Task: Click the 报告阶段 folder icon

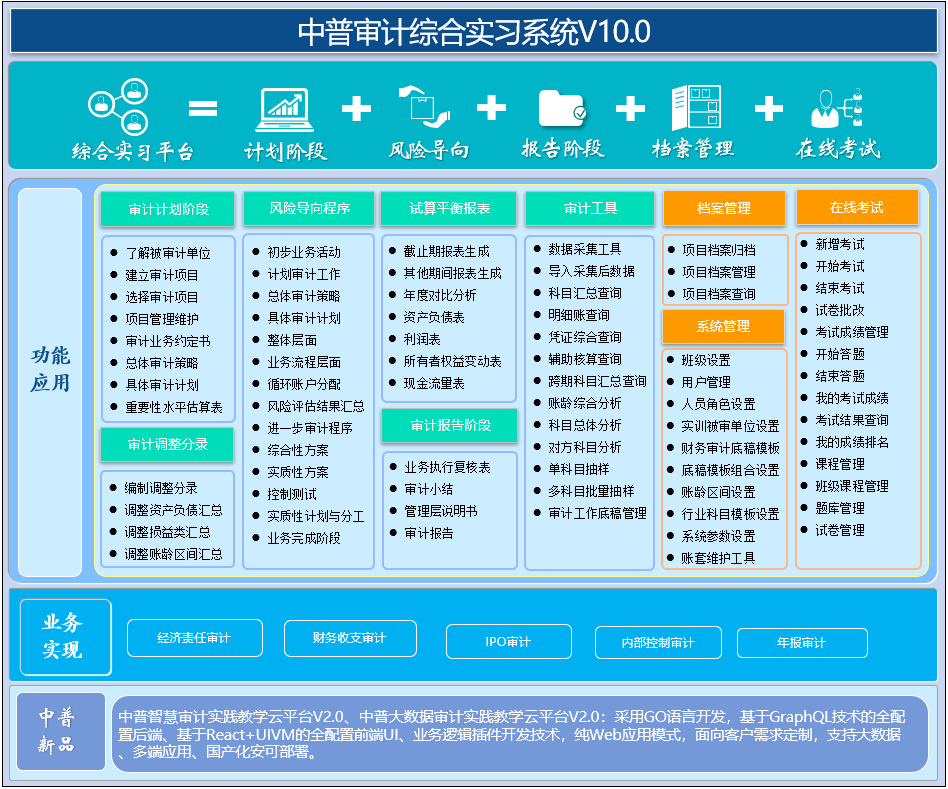Action: [x=562, y=109]
